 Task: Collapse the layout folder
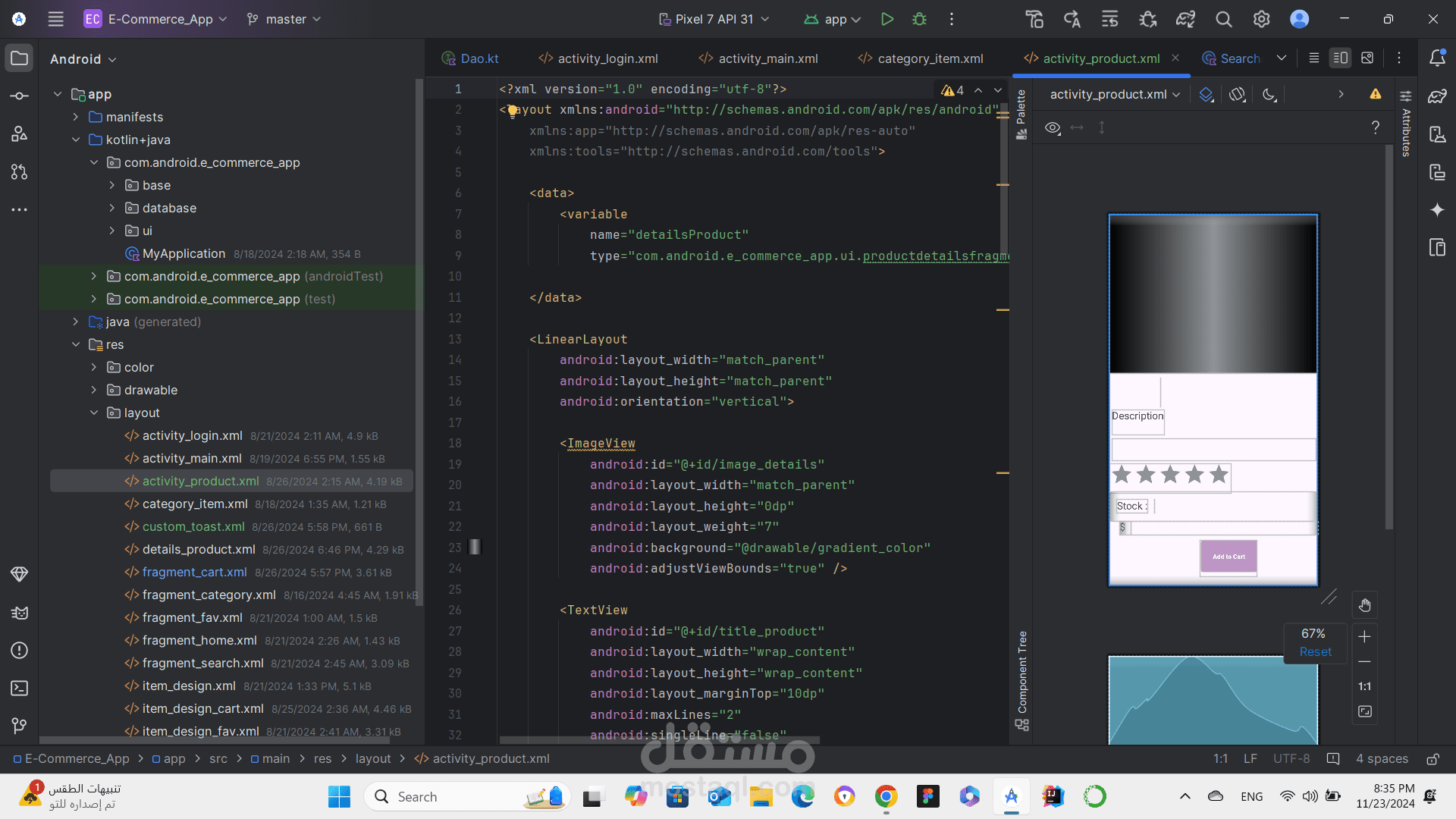(x=93, y=413)
